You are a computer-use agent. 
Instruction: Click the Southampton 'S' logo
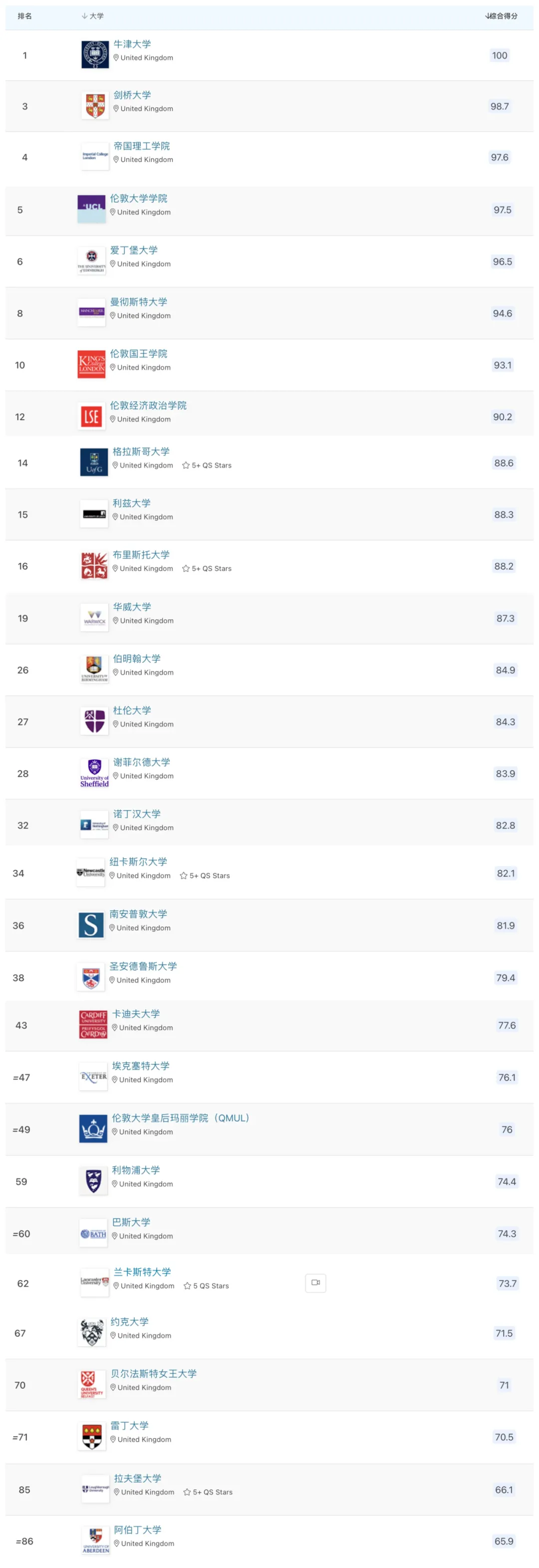(91, 925)
